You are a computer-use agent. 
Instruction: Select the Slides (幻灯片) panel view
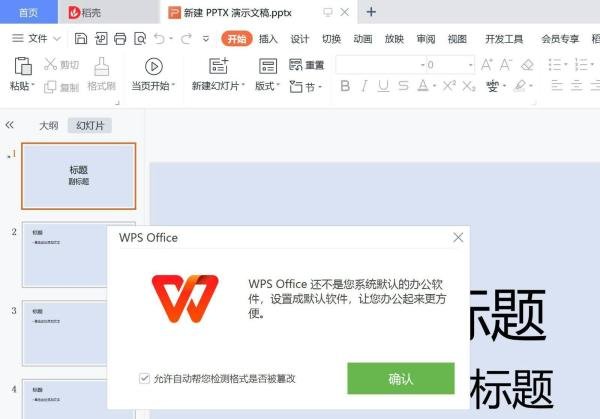click(x=90, y=126)
